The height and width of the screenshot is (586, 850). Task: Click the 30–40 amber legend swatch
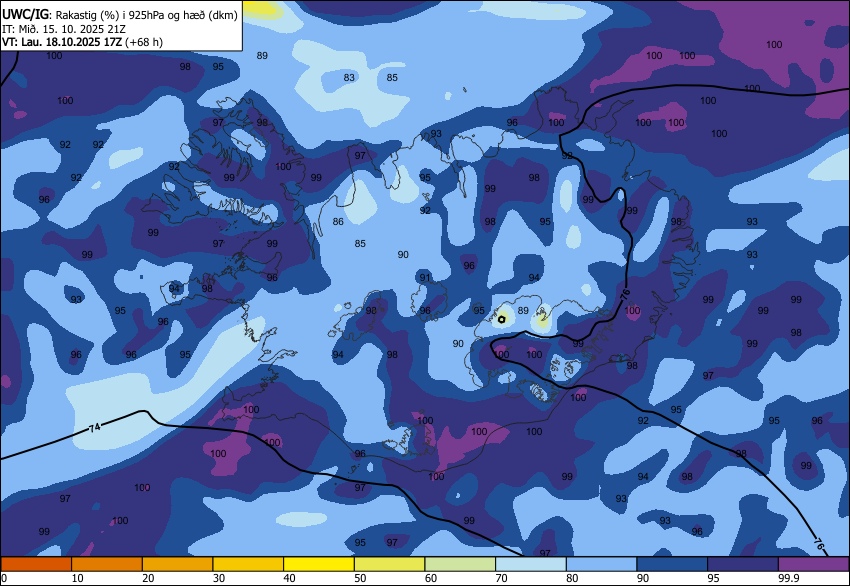248,564
